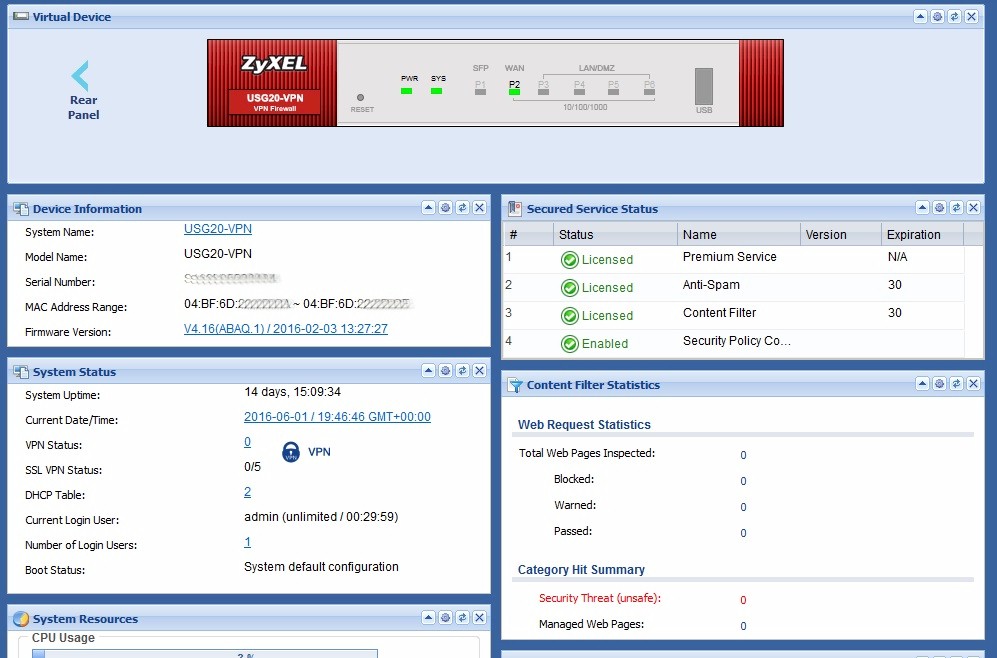997x658 pixels.
Task: Click the Security Policy enabled check icon
Action: click(x=570, y=343)
